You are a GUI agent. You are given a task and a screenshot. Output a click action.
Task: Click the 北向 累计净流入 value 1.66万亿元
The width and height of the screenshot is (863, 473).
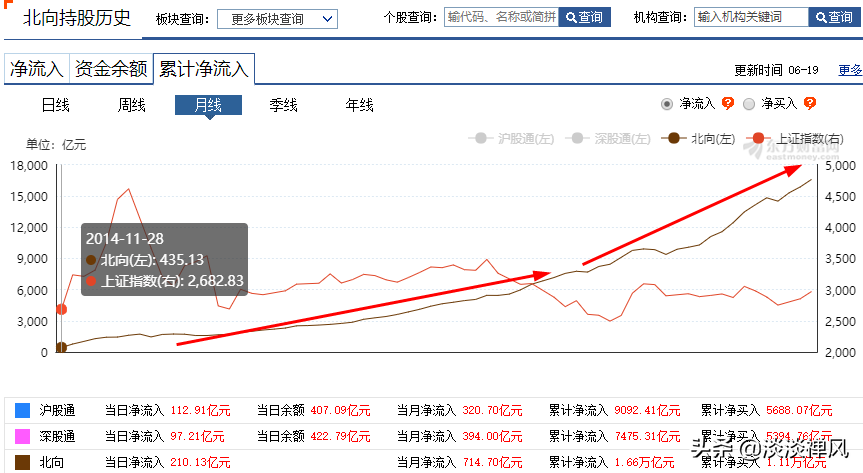[x=644, y=463]
